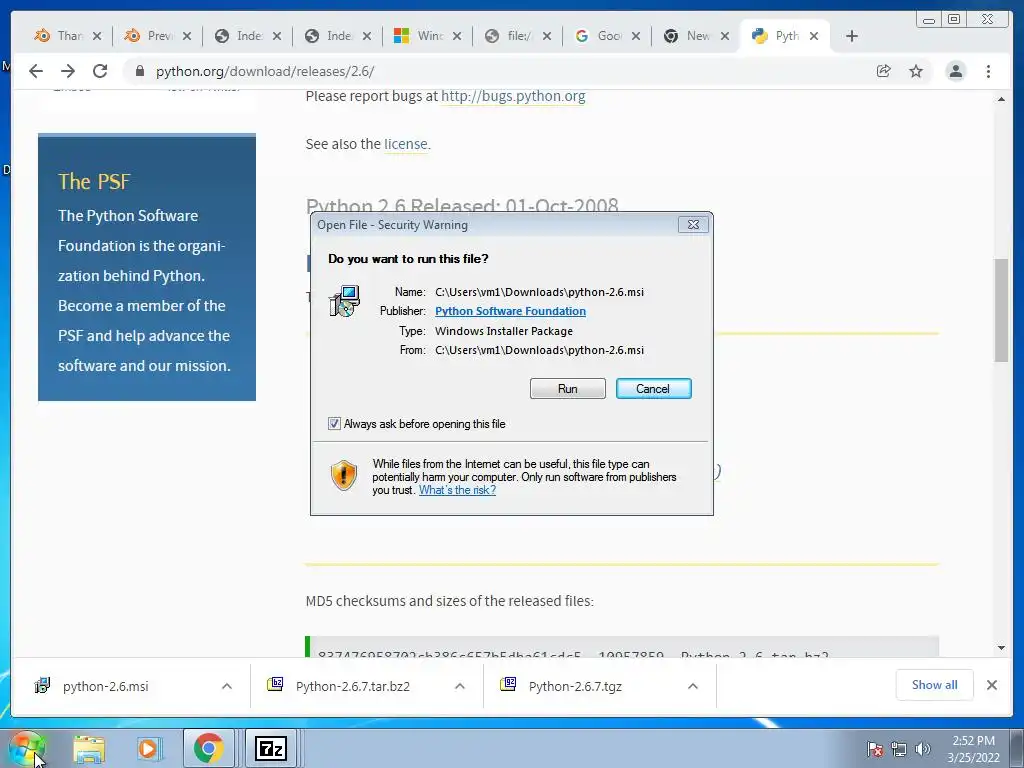This screenshot has height=768, width=1024.
Task: Click the Chrome taskbar icon
Action: (x=208, y=748)
